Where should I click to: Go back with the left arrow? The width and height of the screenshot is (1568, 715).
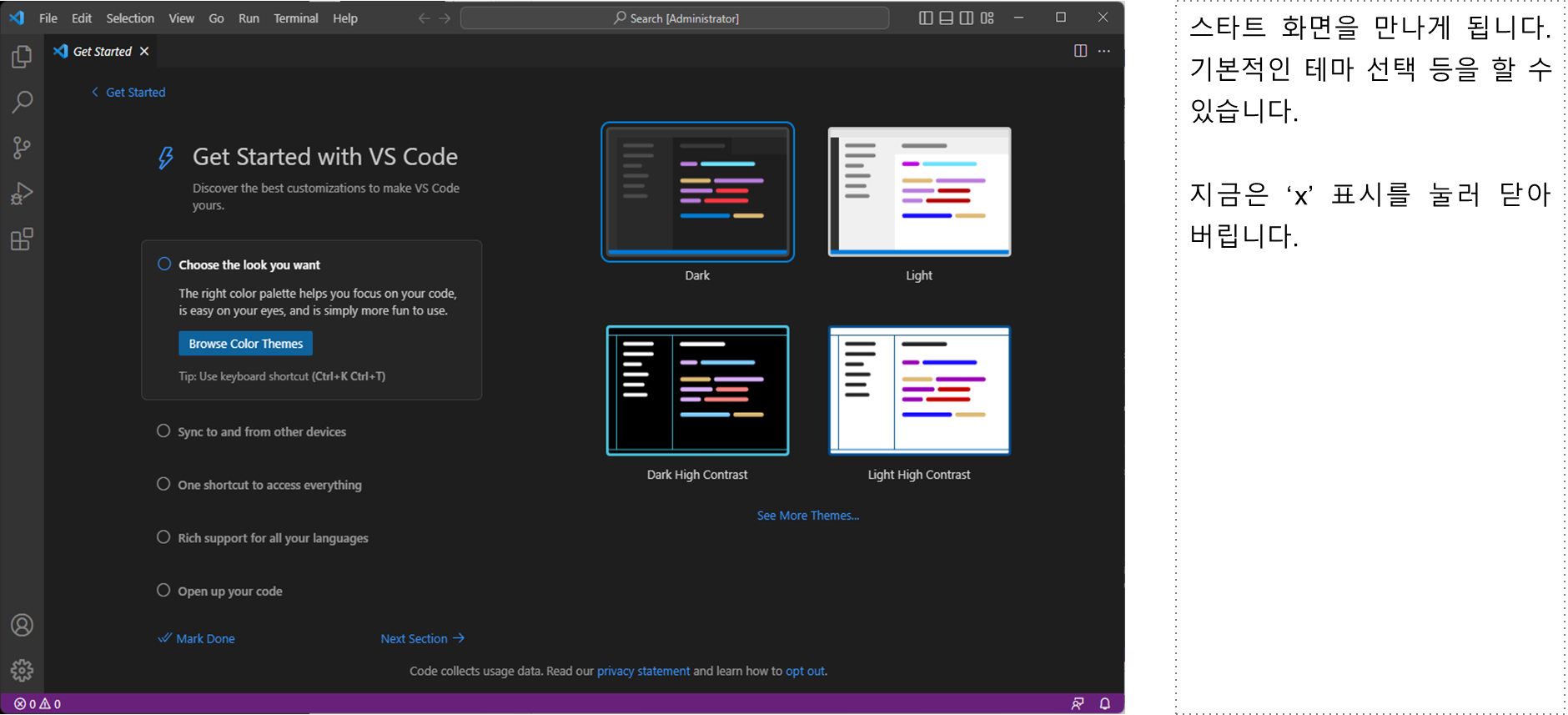coord(424,18)
